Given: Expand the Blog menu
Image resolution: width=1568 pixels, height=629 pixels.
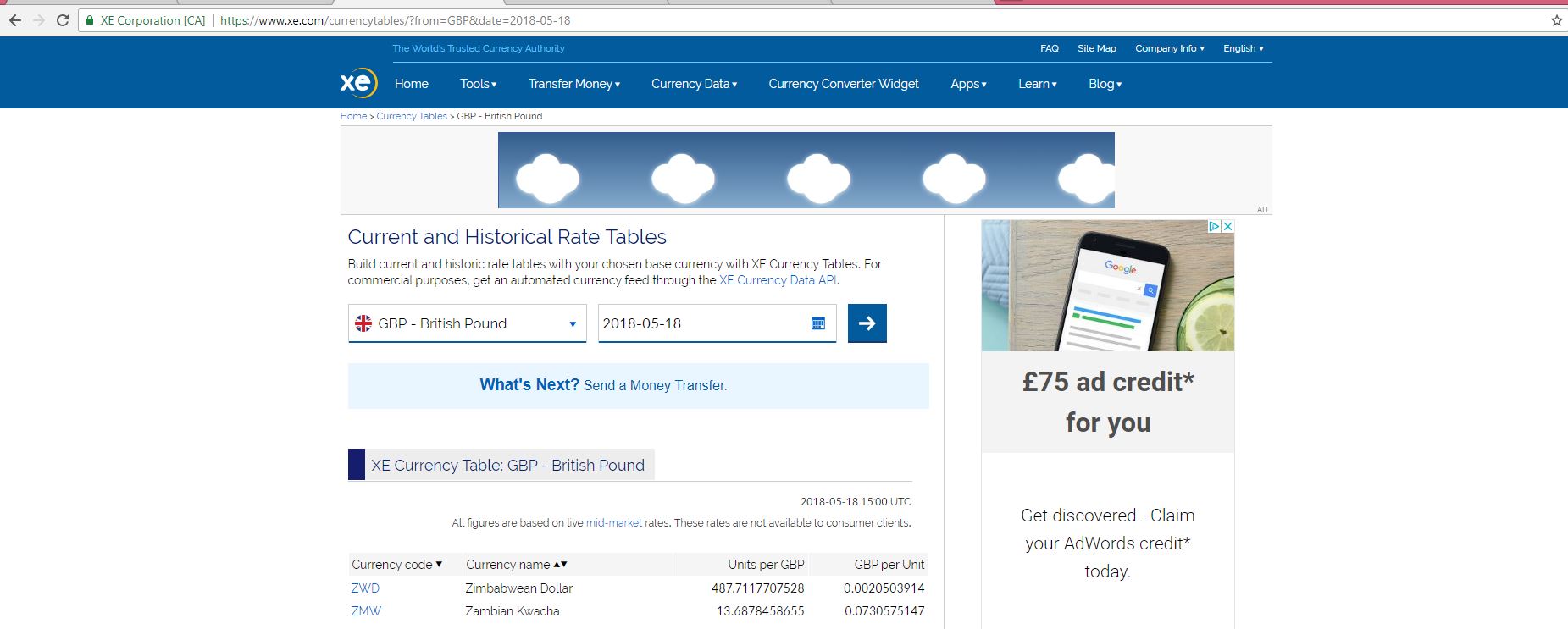Looking at the screenshot, I should tap(1105, 84).
